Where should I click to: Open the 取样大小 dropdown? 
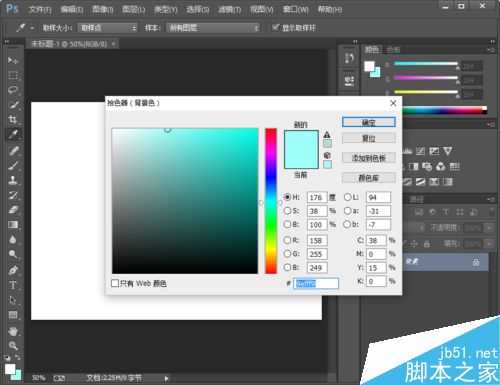(107, 28)
